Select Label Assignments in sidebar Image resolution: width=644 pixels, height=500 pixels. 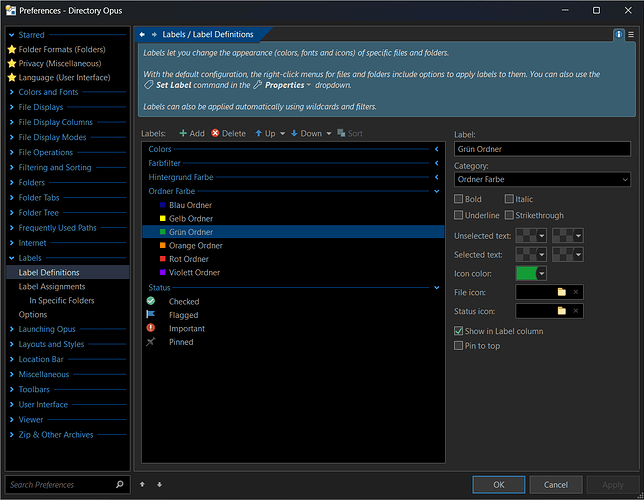(52, 286)
